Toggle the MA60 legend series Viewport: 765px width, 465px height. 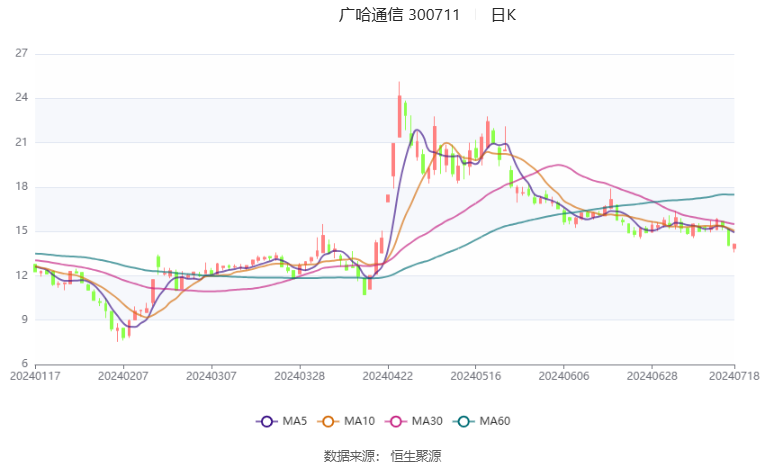tap(482, 421)
